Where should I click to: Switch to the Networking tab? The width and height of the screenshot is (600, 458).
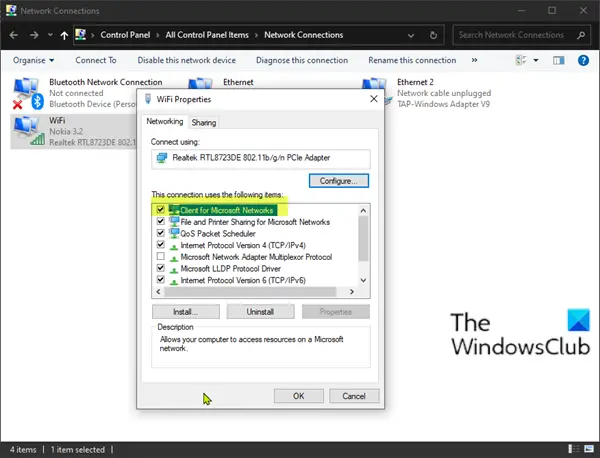[165, 121]
